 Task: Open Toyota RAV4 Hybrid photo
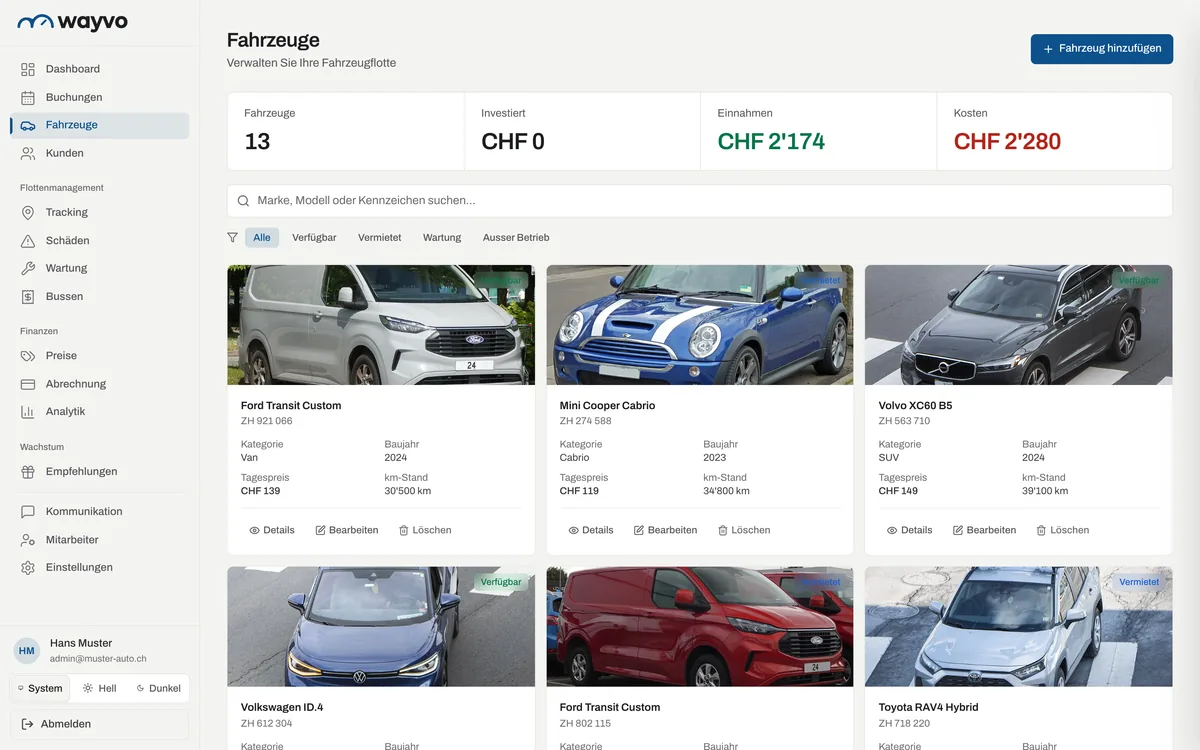pyautogui.click(x=1018, y=627)
